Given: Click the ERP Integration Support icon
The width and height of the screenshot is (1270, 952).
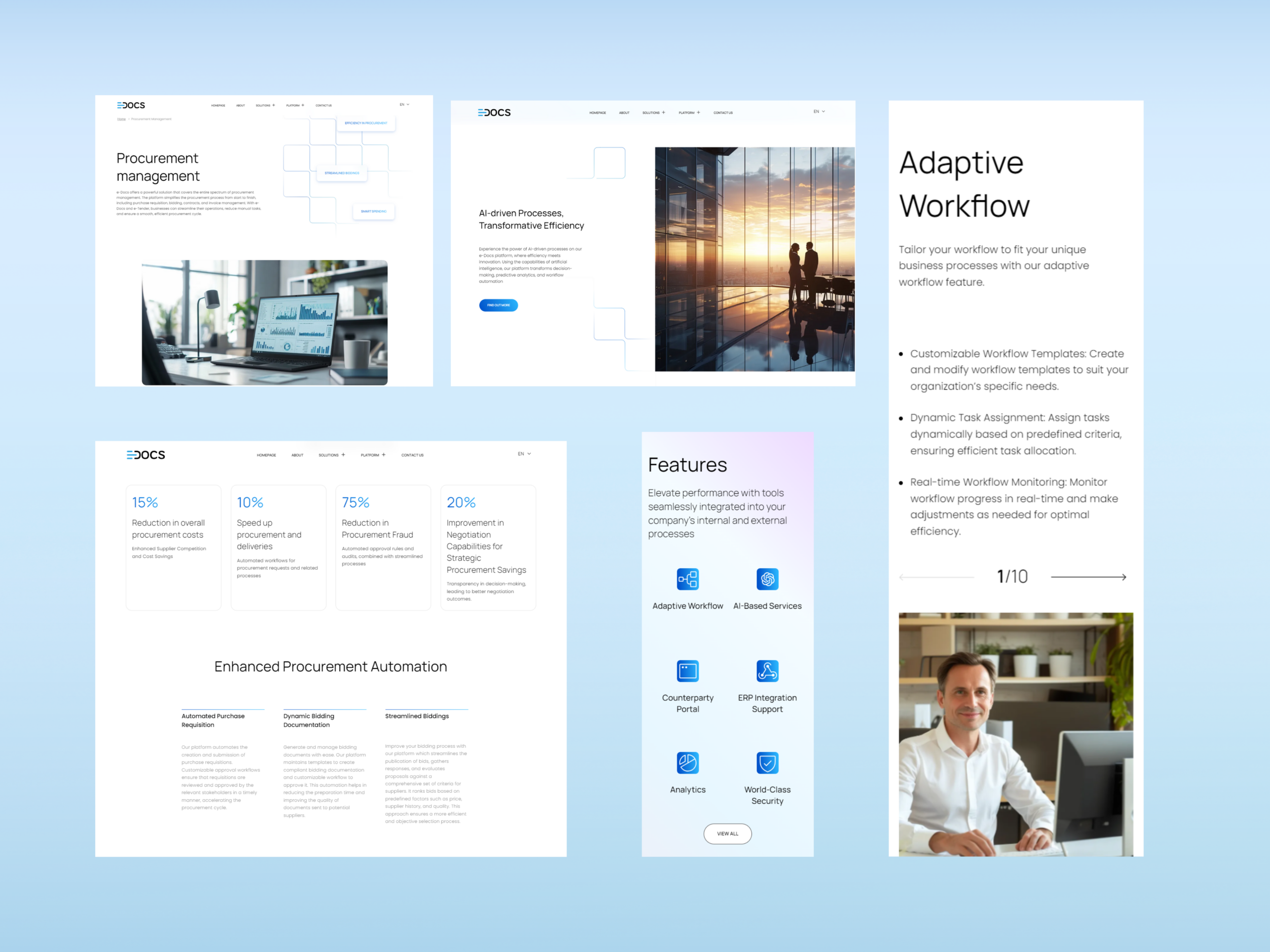Looking at the screenshot, I should click(x=767, y=671).
